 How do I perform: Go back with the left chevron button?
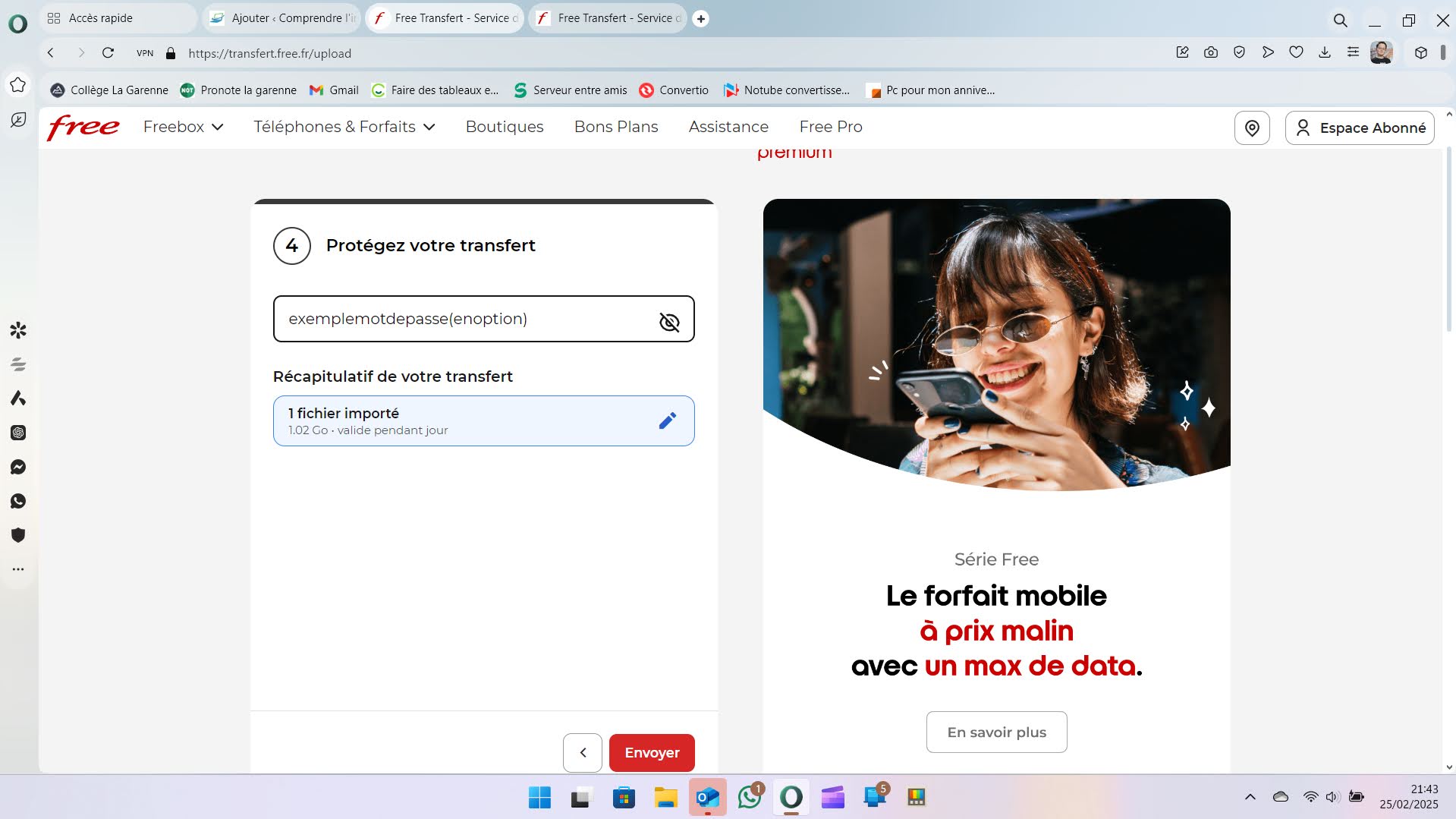coord(582,752)
